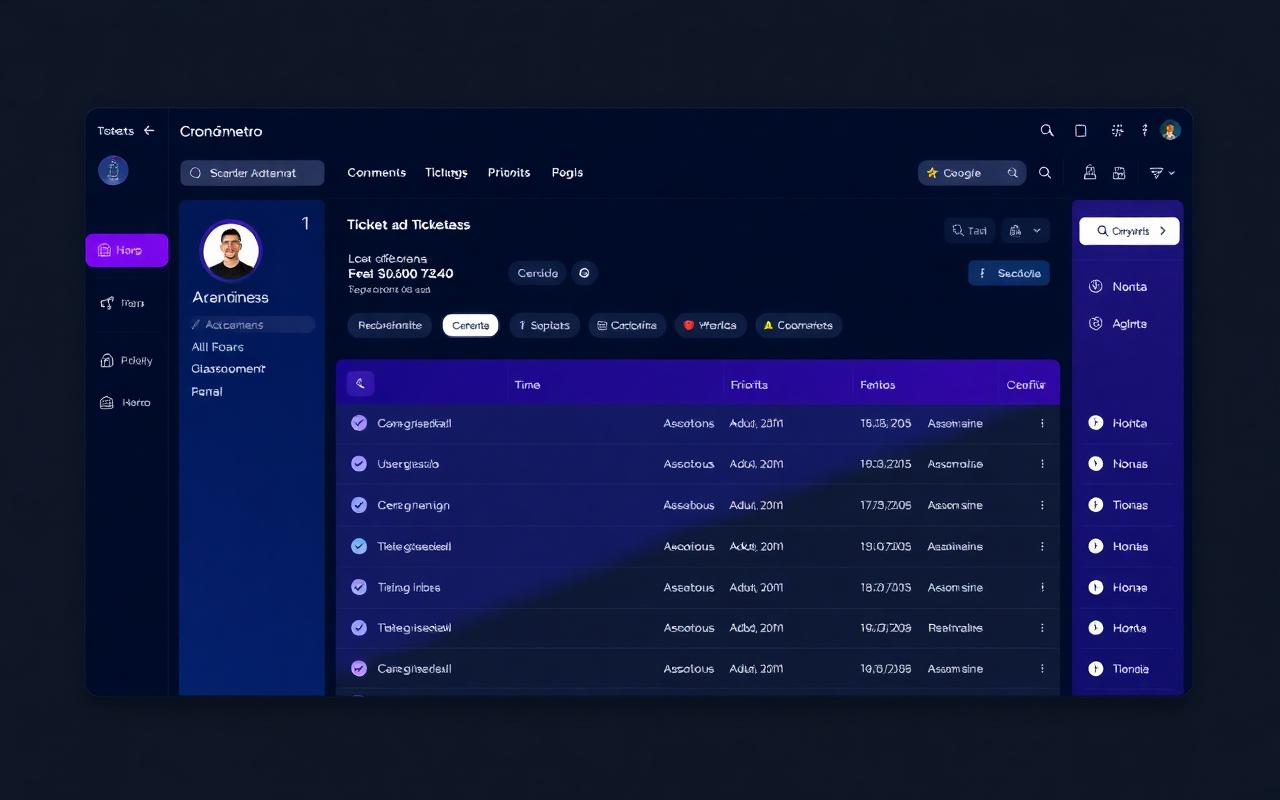Toggle the checkbox for Ceregnenign row

tap(359, 505)
